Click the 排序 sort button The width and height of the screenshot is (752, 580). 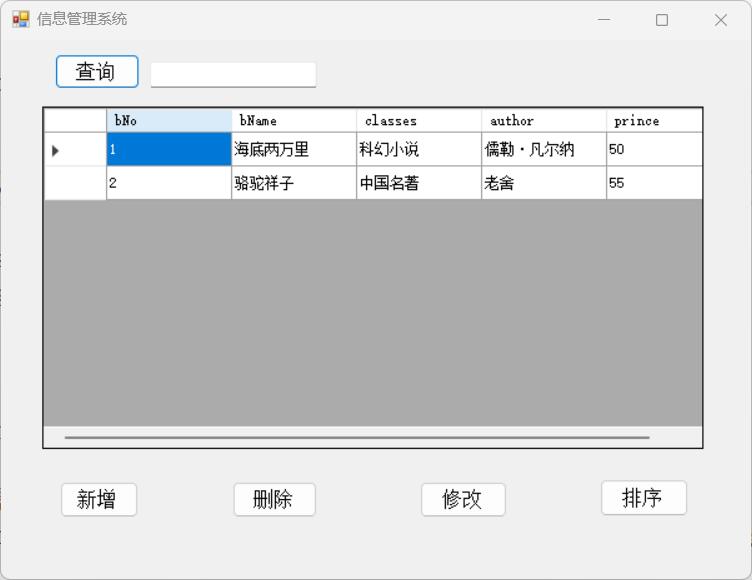coord(644,497)
